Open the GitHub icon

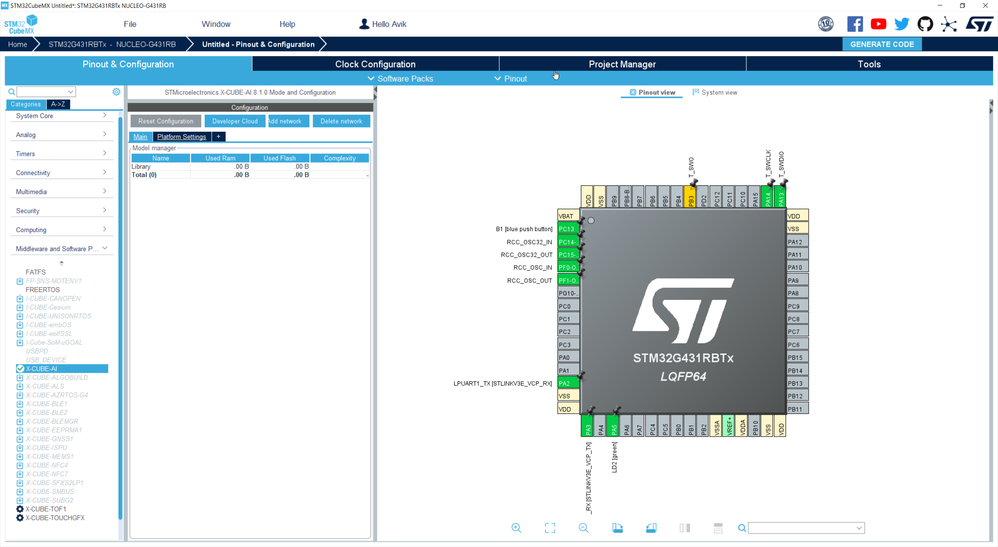[x=925, y=24]
